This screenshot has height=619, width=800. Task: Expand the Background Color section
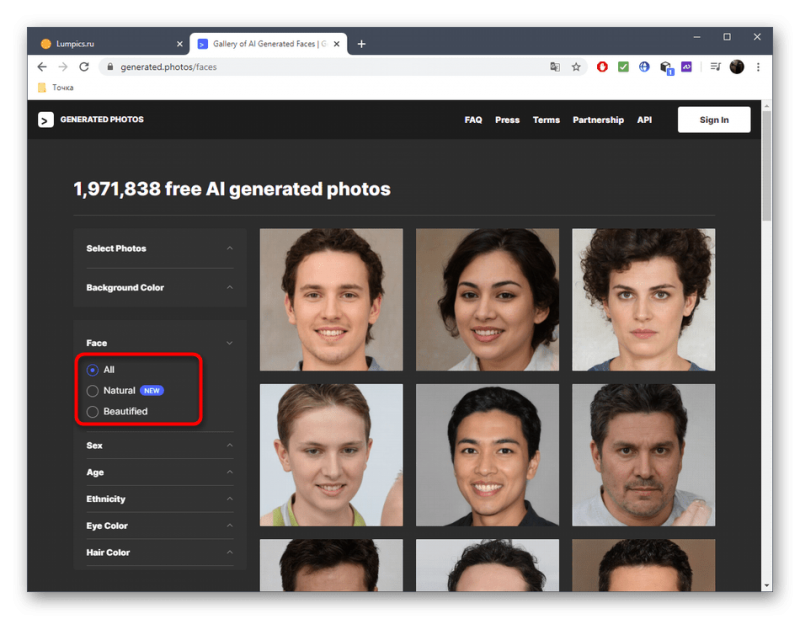pyautogui.click(x=160, y=288)
